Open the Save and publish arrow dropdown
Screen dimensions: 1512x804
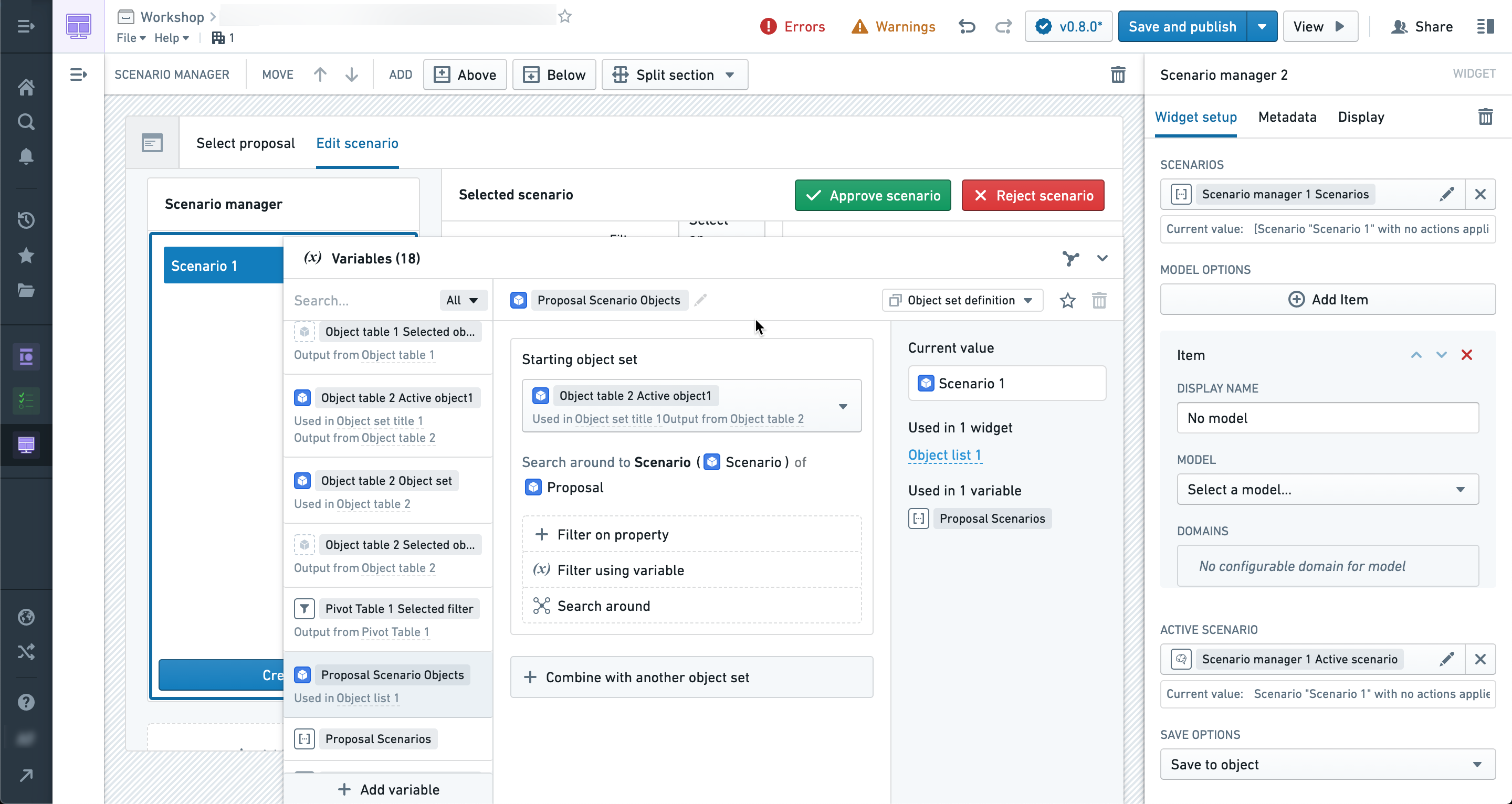tap(1262, 26)
